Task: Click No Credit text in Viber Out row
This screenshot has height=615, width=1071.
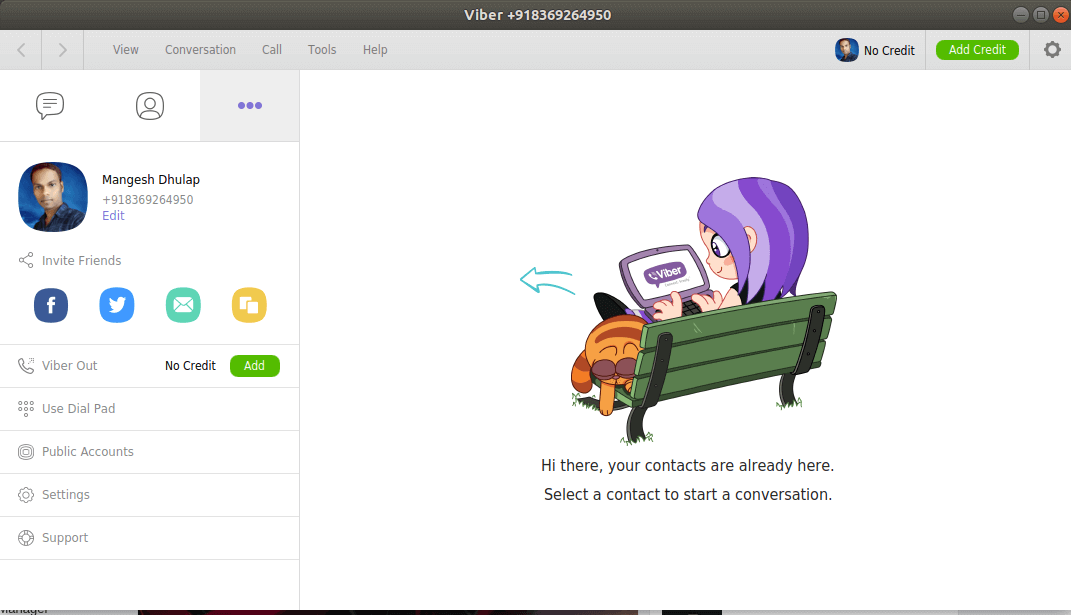Action: [x=191, y=366]
